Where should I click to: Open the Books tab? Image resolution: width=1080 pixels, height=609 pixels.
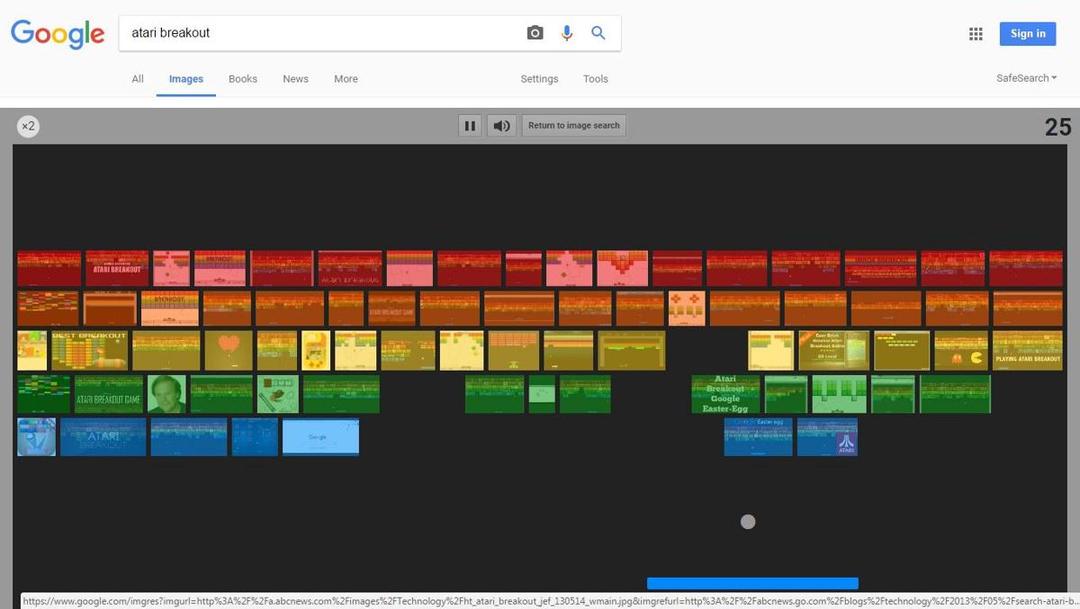tap(242, 79)
